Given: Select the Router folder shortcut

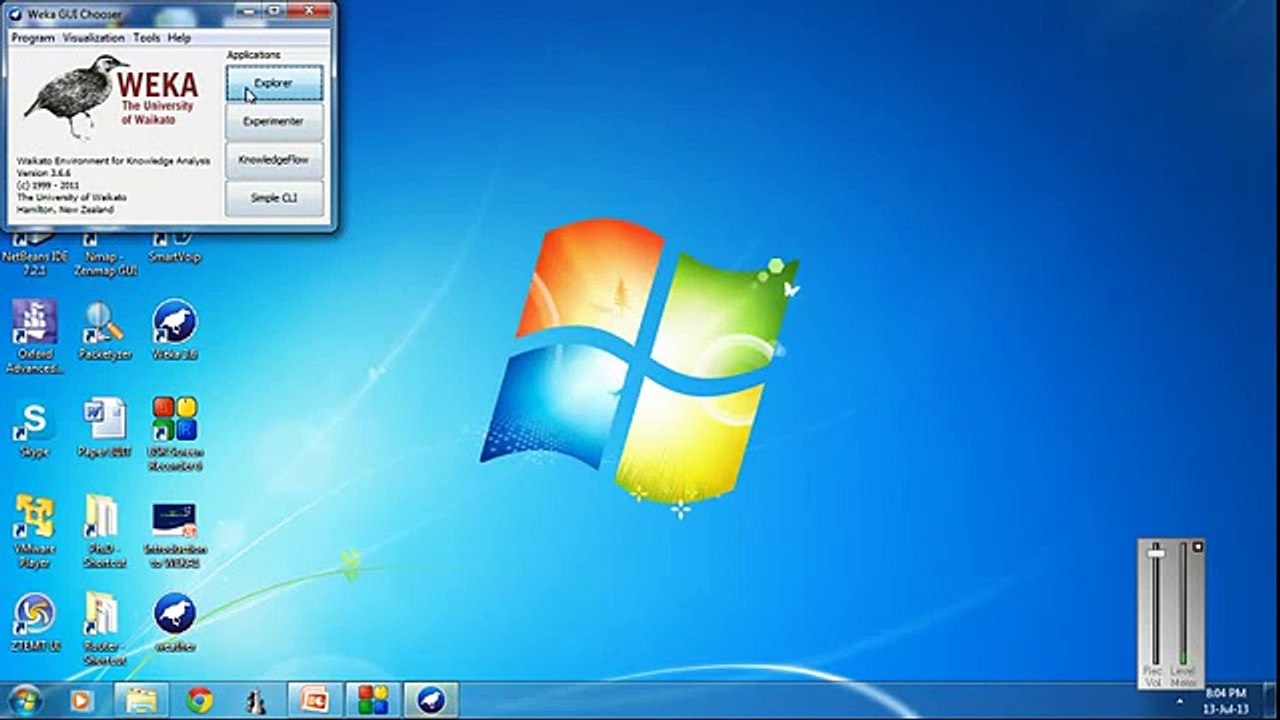Looking at the screenshot, I should tap(104, 629).
